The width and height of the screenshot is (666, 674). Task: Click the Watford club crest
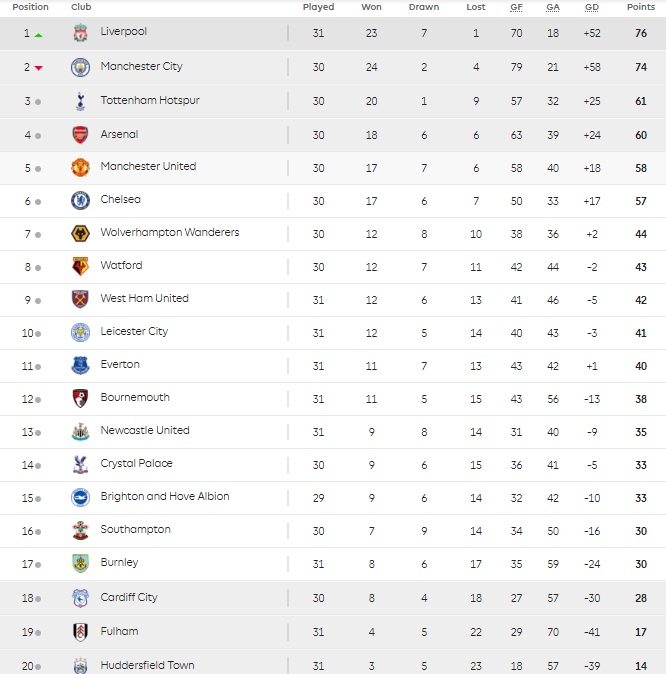[x=80, y=267]
